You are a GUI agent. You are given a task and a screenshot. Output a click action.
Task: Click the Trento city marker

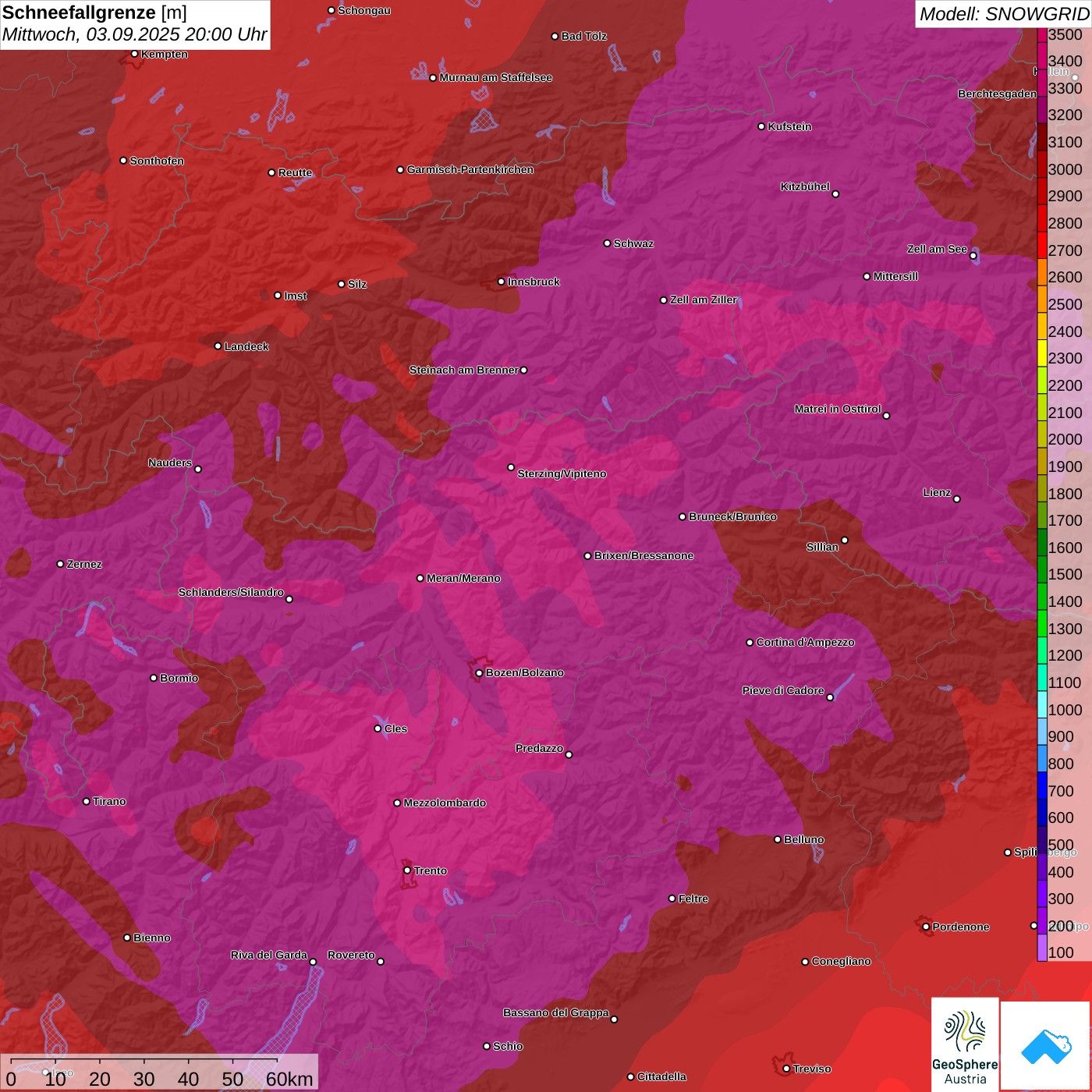407,870
